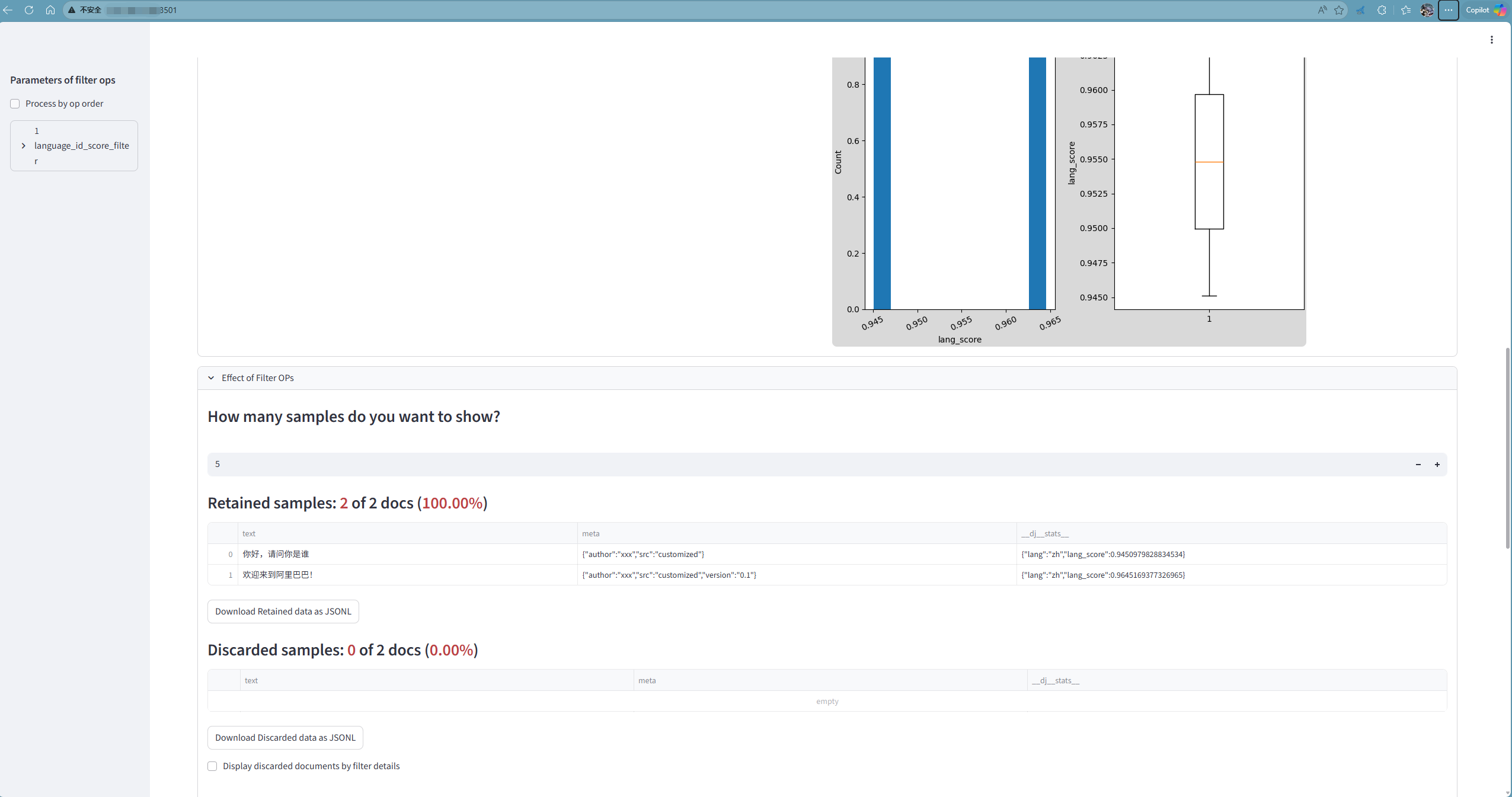The image size is (1512, 797).
Task: Click Download Discarded data as JSONL
Action: click(x=285, y=738)
